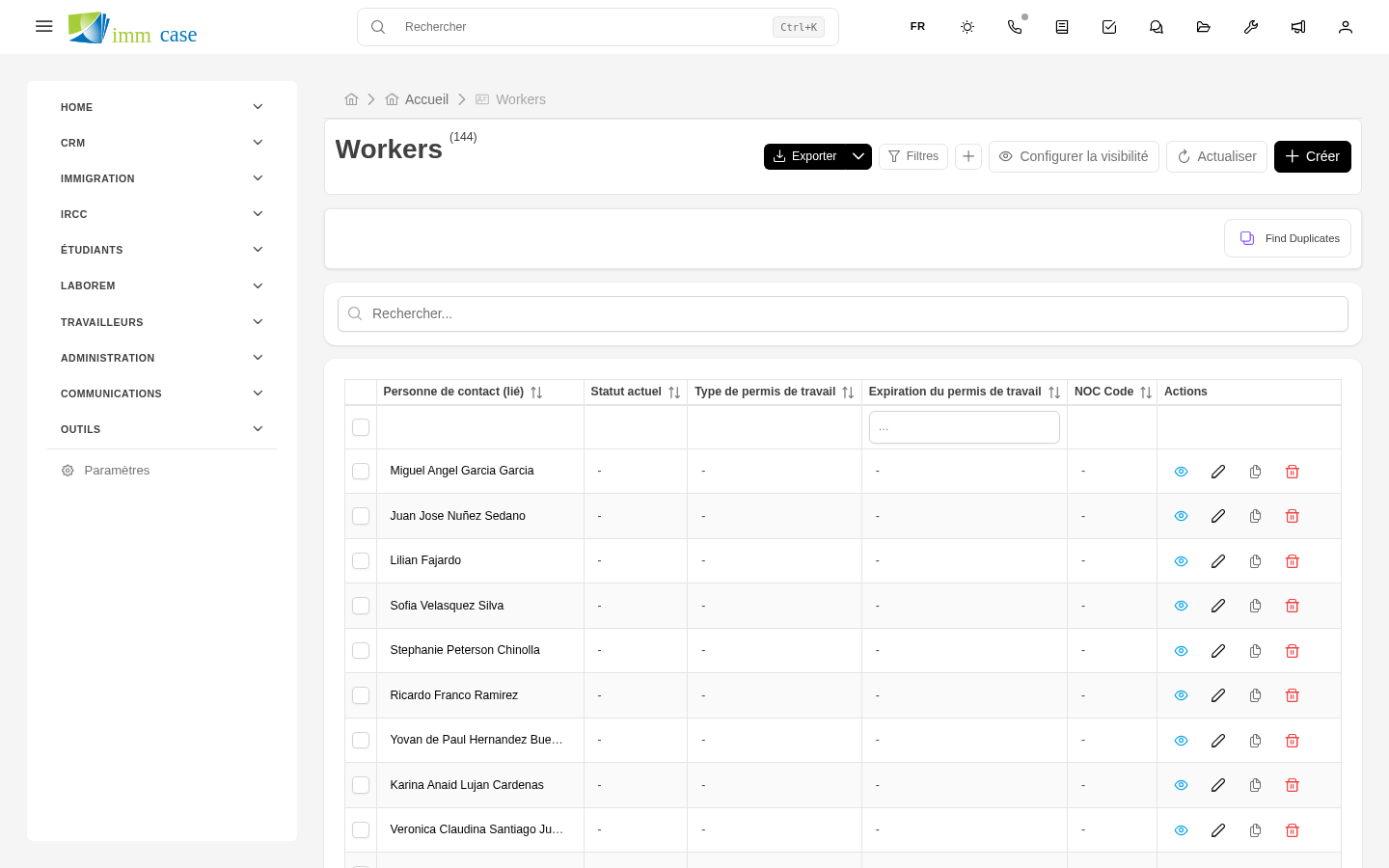Open the wrench tools icon in header
This screenshot has width=1389, height=868.
(1251, 27)
